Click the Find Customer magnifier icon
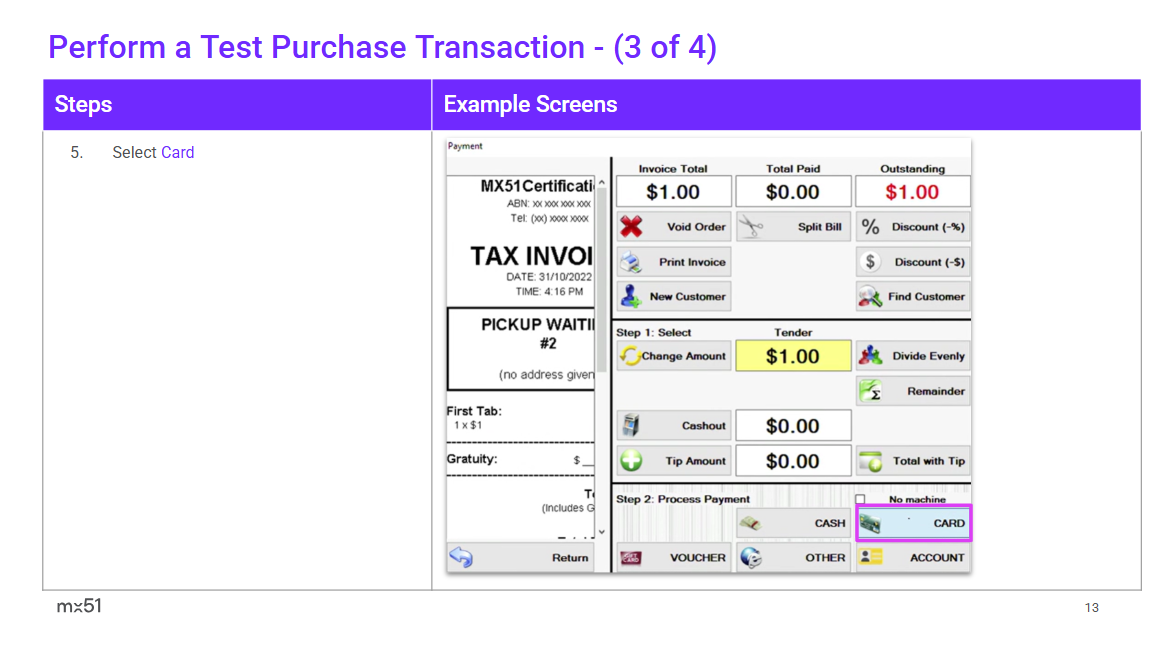The width and height of the screenshot is (1154, 645). coord(871,297)
